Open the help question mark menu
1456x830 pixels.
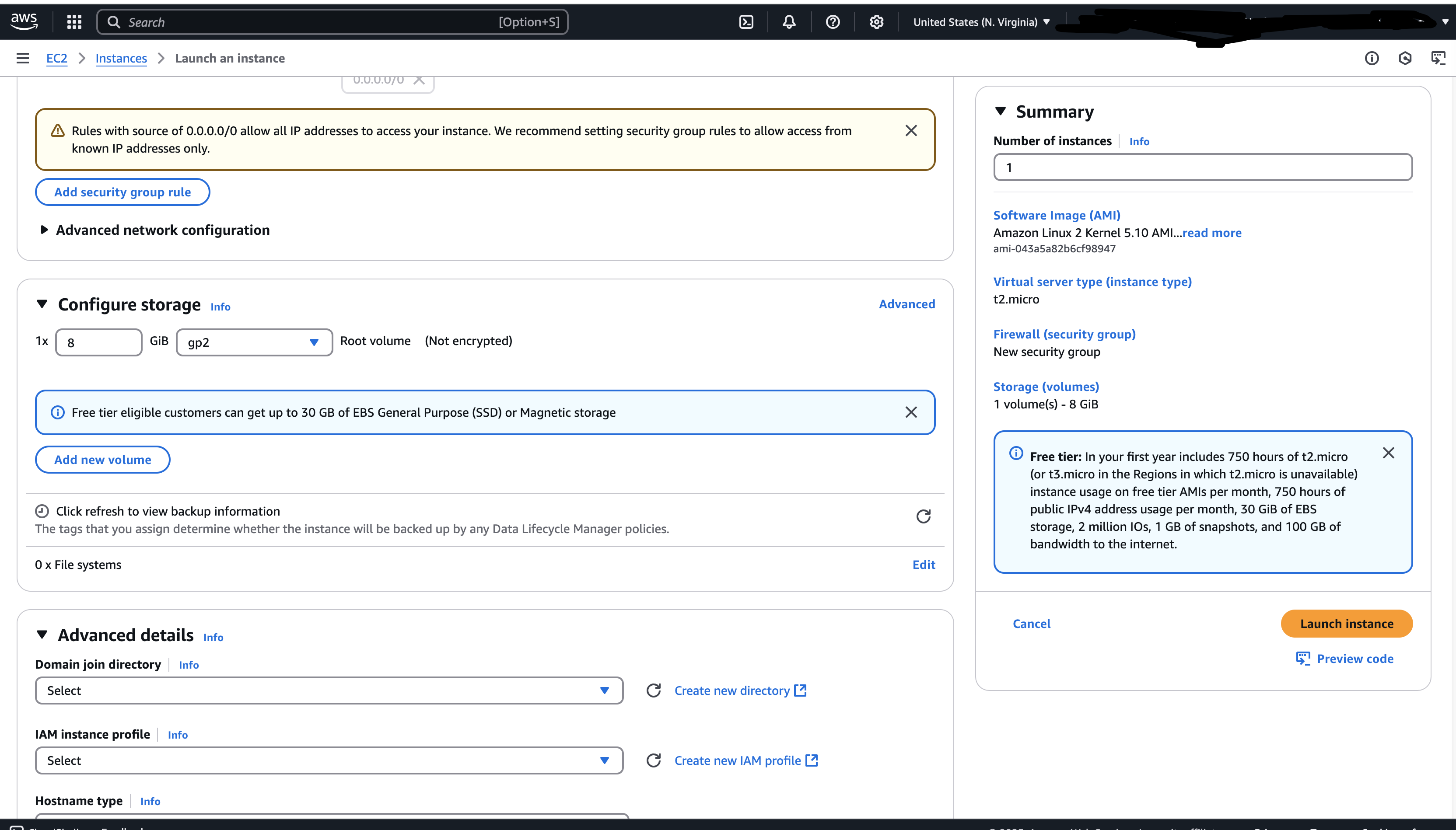point(833,22)
